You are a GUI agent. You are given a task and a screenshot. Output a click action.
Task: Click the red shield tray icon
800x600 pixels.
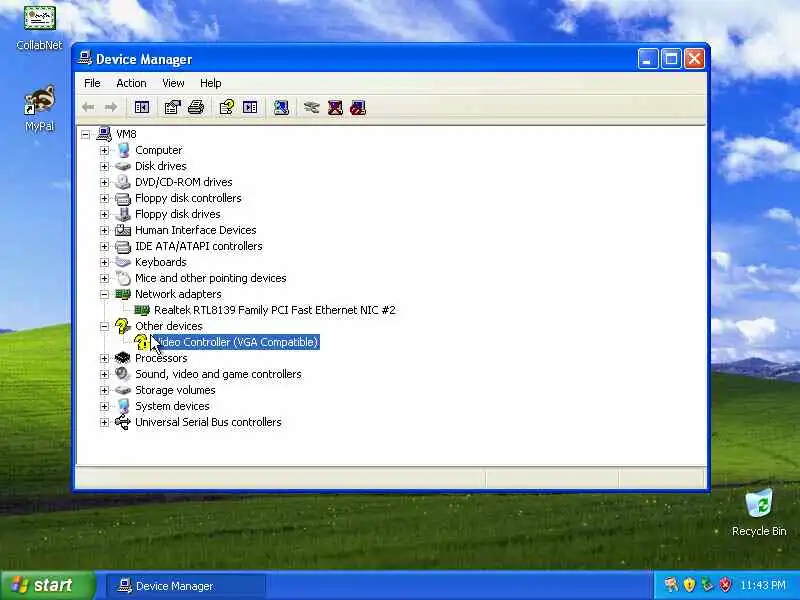pos(725,585)
